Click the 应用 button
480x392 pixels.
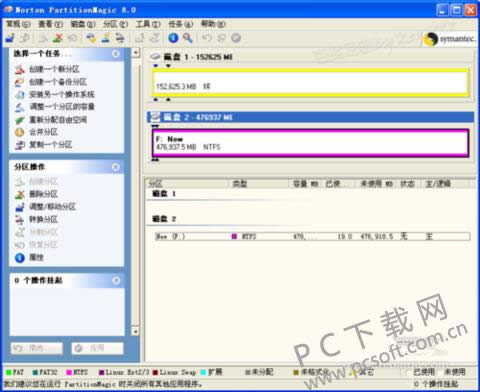(97, 348)
